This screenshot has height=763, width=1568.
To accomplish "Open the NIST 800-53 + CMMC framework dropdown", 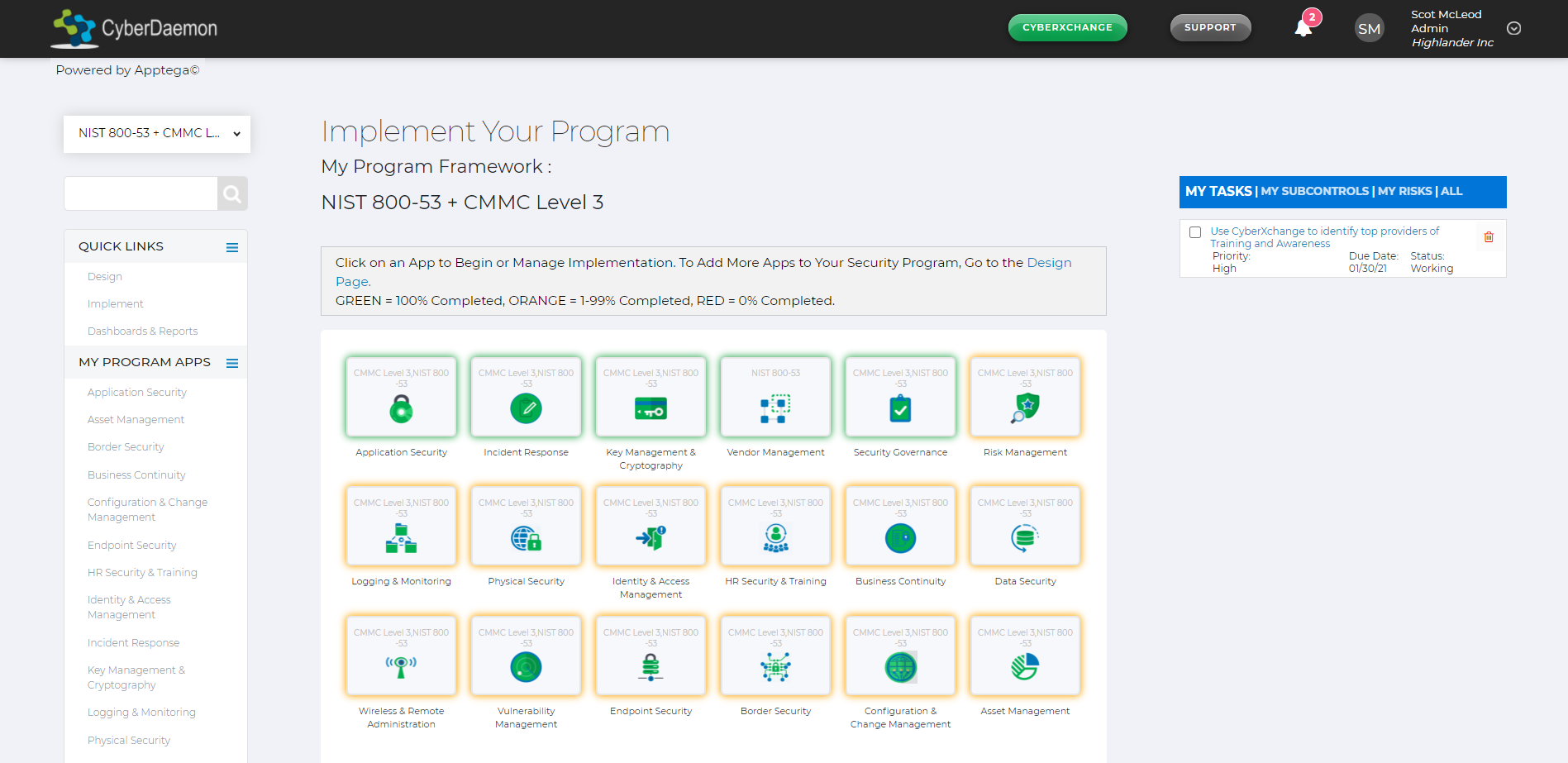I will click(157, 133).
